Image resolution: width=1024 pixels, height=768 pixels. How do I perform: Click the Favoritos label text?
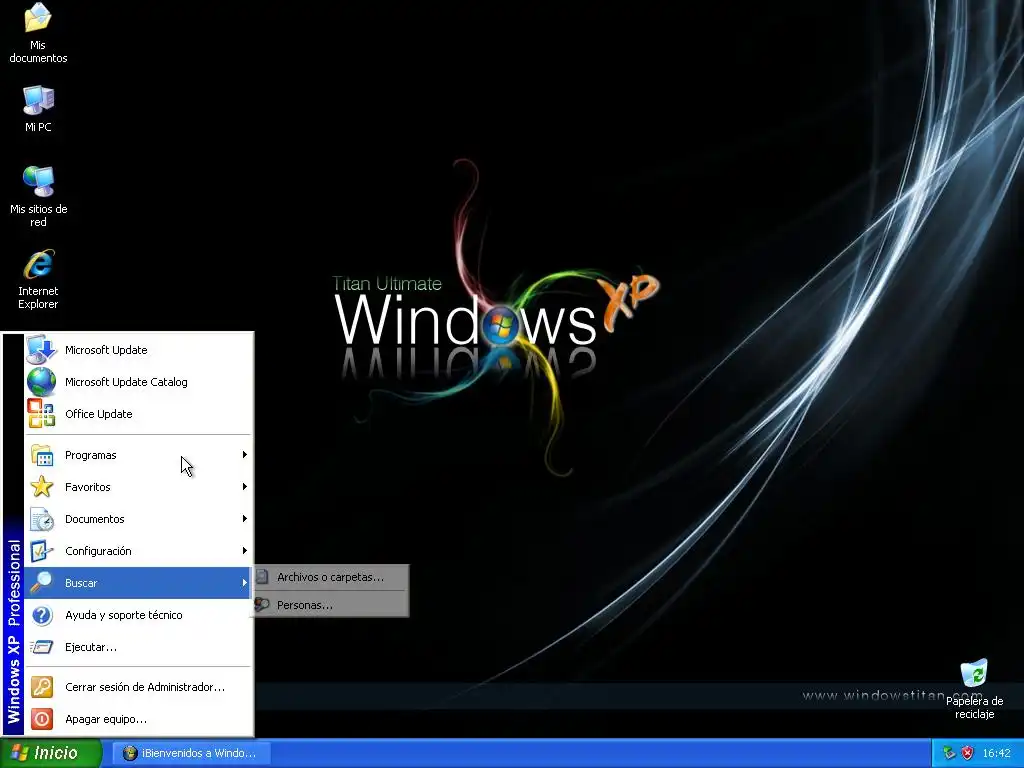[88, 487]
